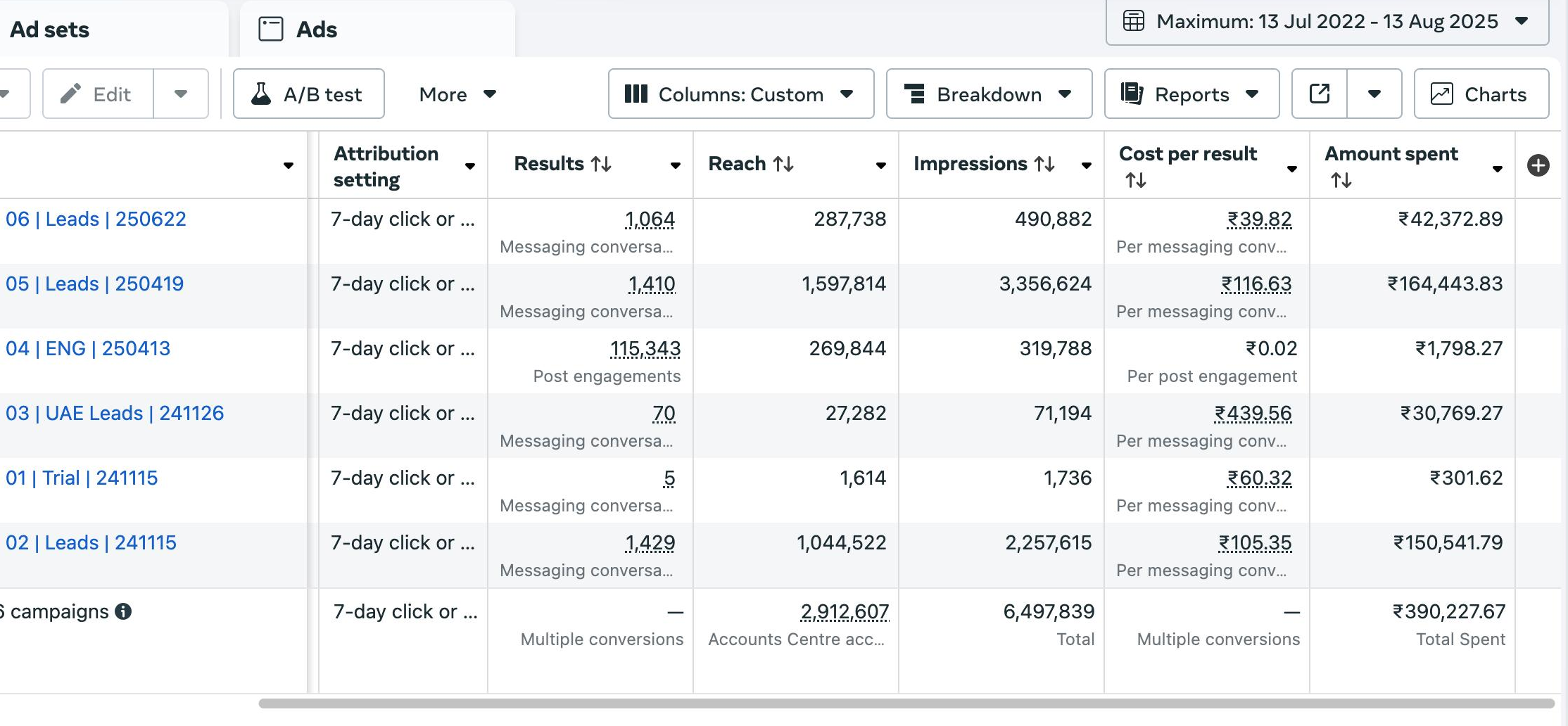Open the Breakdown dropdown

989,94
